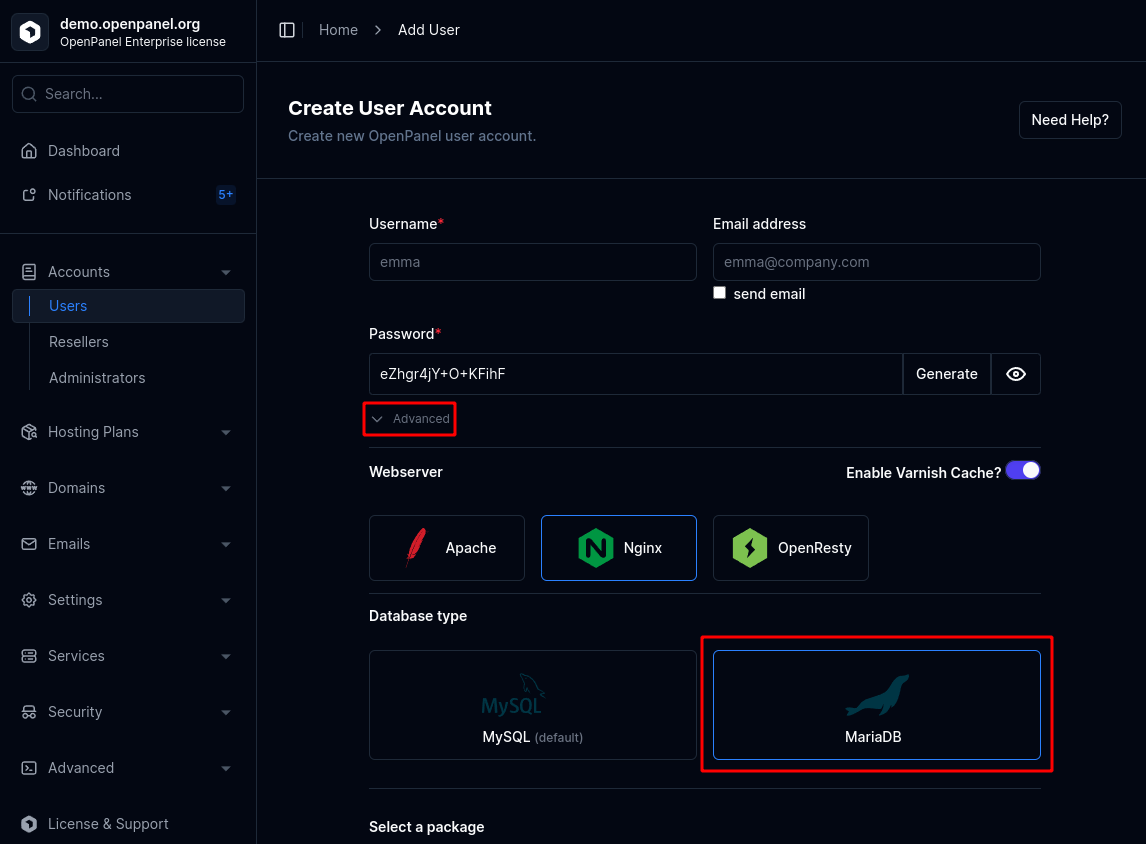Select Nginx as webserver
Viewport: 1146px width, 844px height.
point(618,548)
